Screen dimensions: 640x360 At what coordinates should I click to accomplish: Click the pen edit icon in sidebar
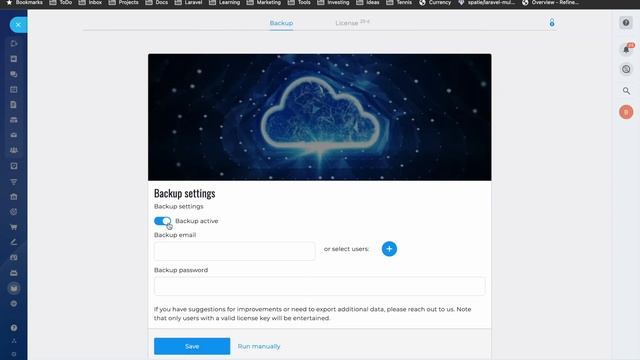pos(13,242)
